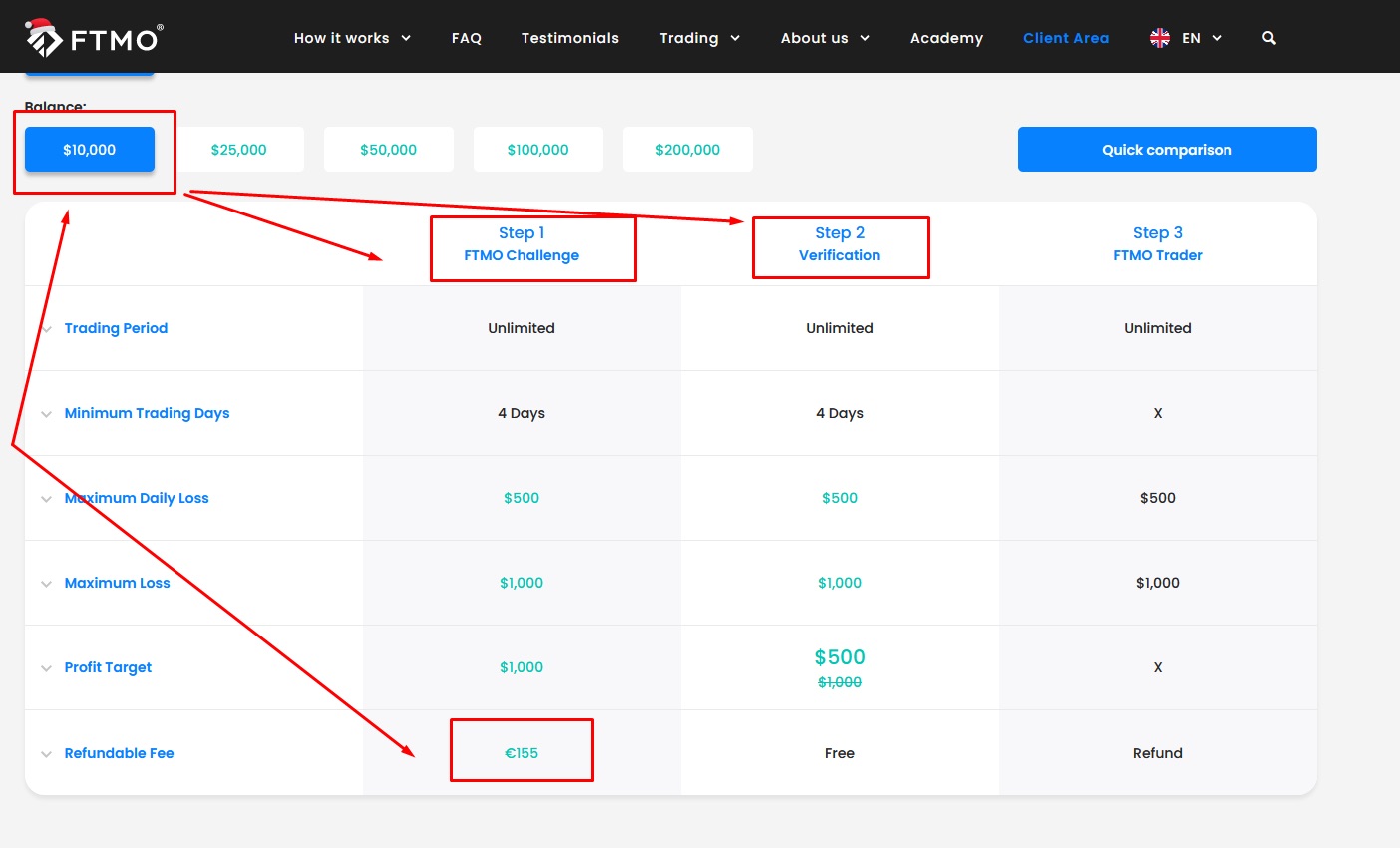Click Unlimited under FTMO Trader
The width and height of the screenshot is (1400, 848).
tap(1158, 328)
